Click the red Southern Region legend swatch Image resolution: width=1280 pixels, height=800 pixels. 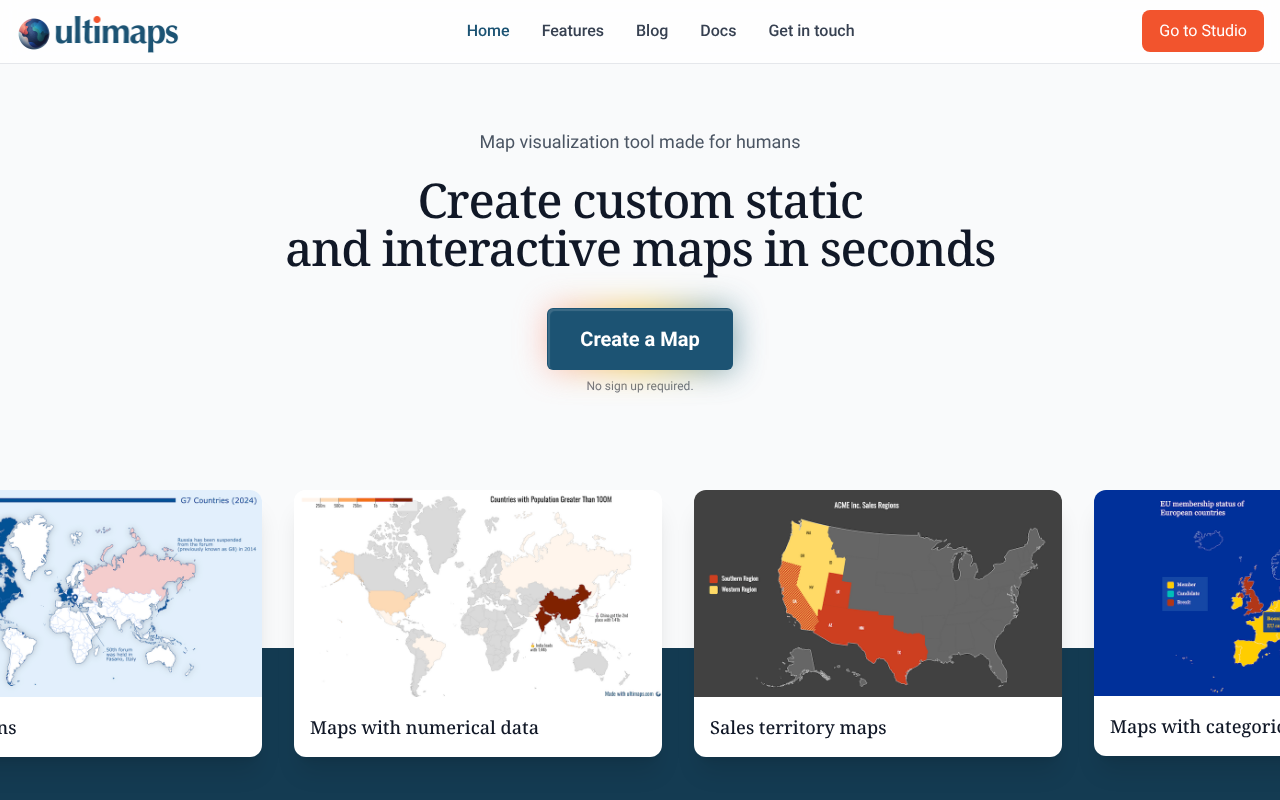[712, 578]
